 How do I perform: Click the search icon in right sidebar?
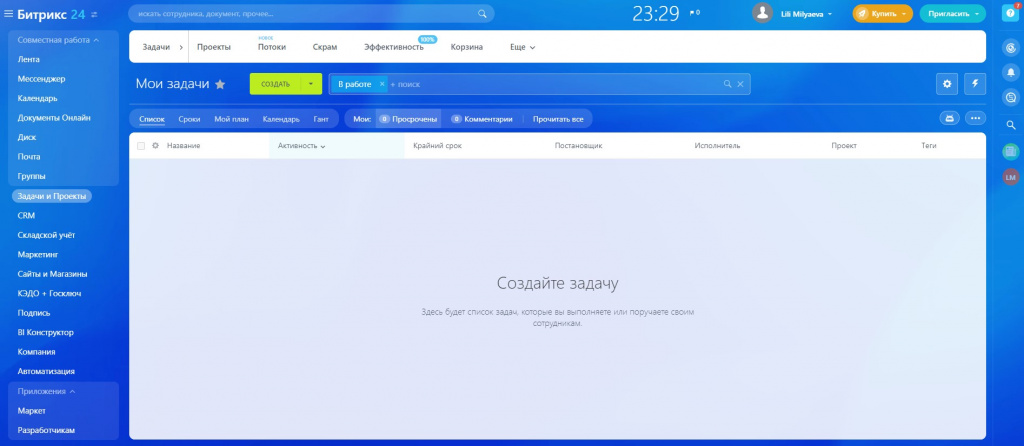[x=1011, y=125]
